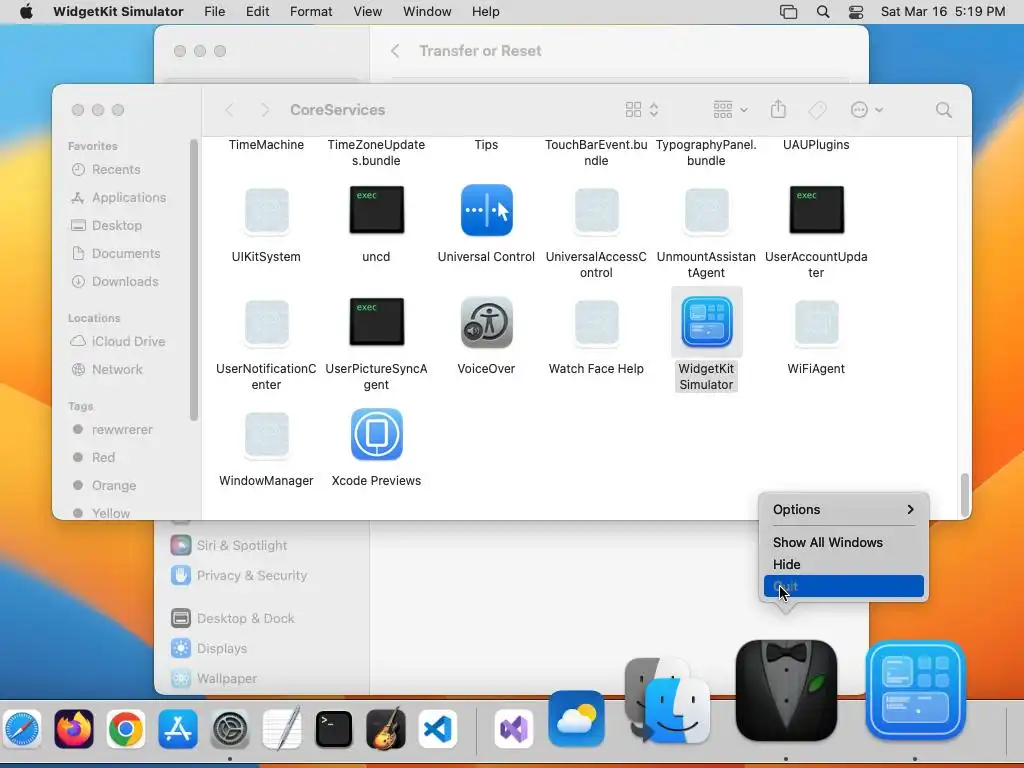Choose Quit in the Dock context menu
The height and width of the screenshot is (768, 1024).
click(x=844, y=586)
